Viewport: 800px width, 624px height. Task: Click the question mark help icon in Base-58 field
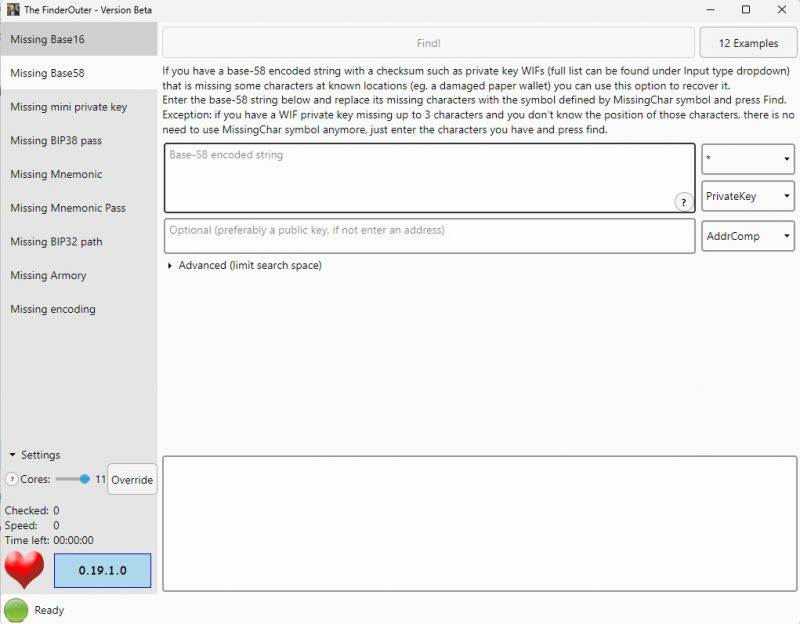(684, 202)
